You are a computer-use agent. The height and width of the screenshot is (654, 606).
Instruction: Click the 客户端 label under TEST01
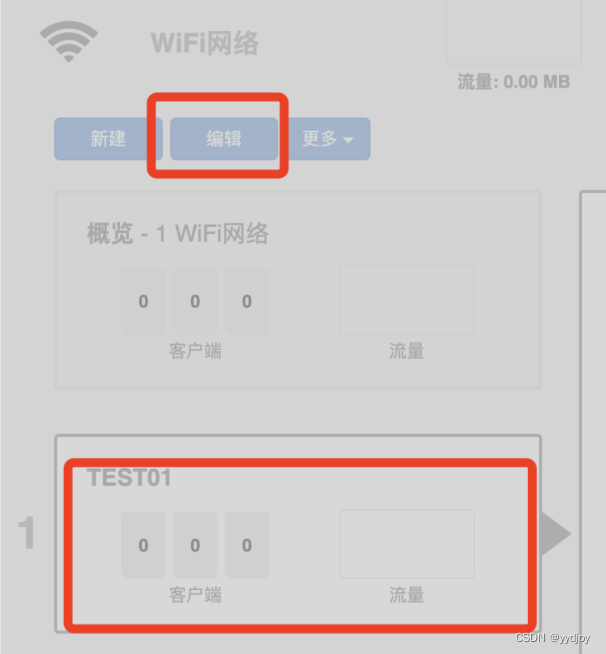coord(195,595)
